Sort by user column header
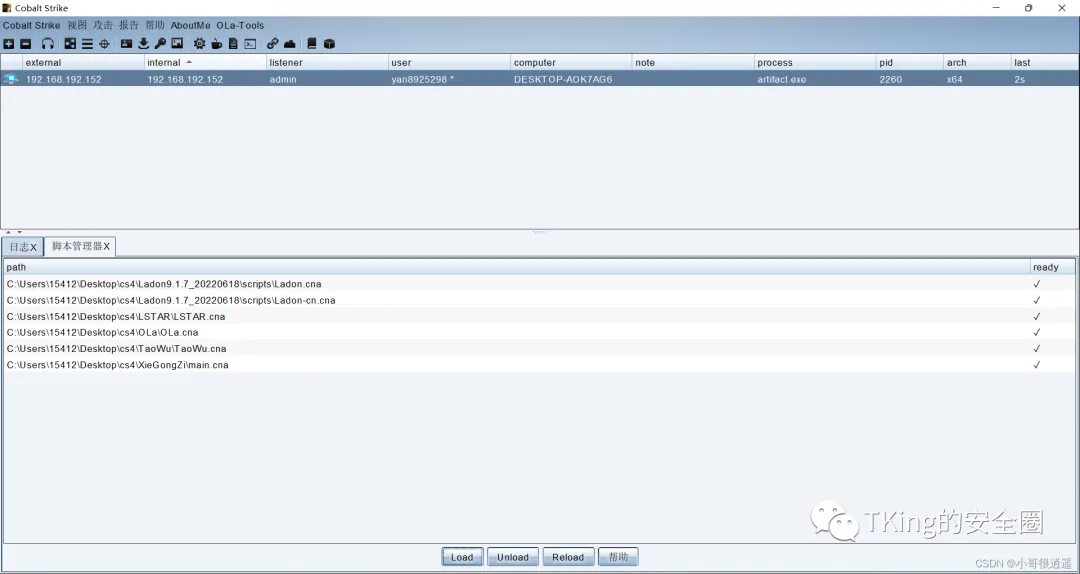This screenshot has width=1080, height=574. click(x=449, y=63)
